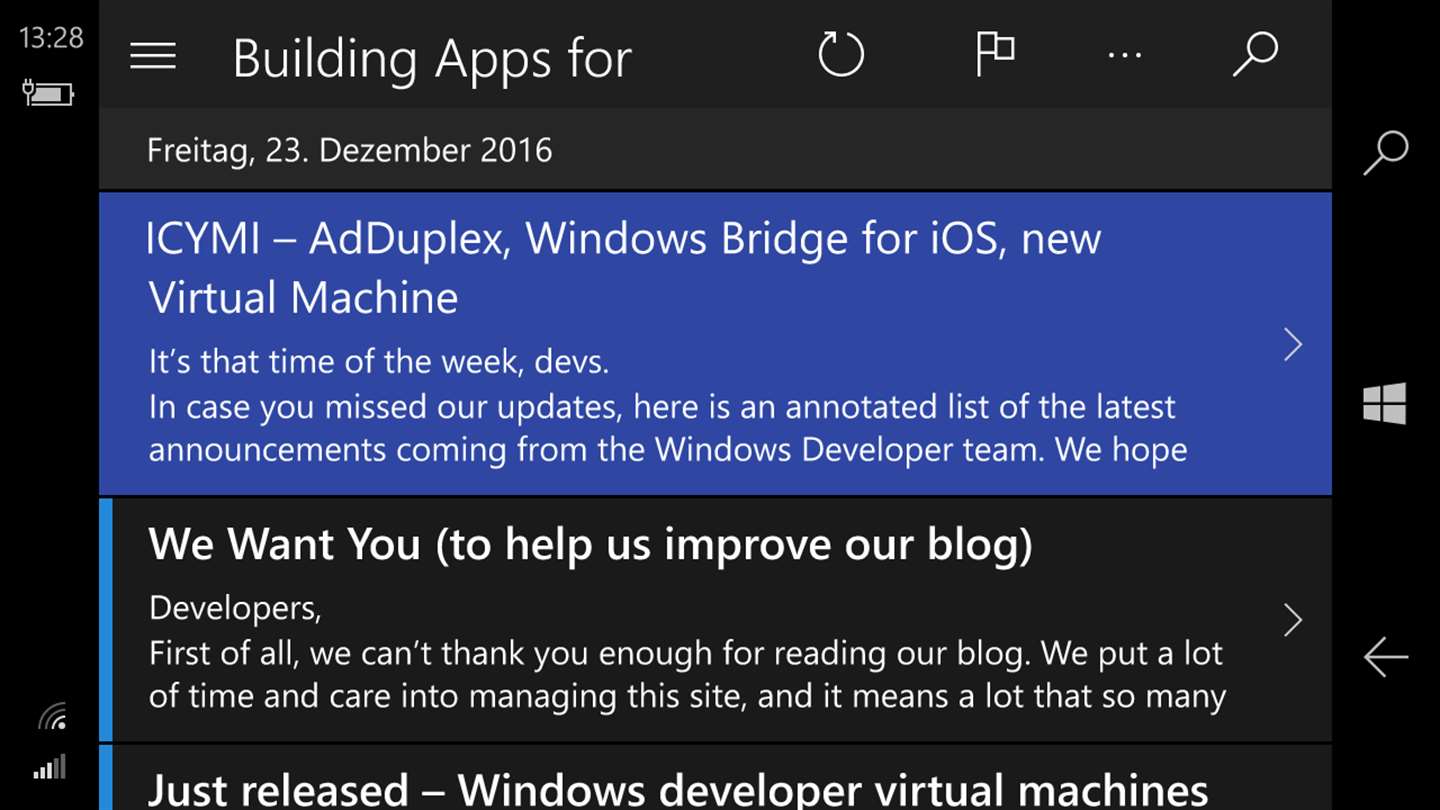Open "Just released – Windows developer virtual machines"
The image size is (1440, 810).
(x=678, y=789)
